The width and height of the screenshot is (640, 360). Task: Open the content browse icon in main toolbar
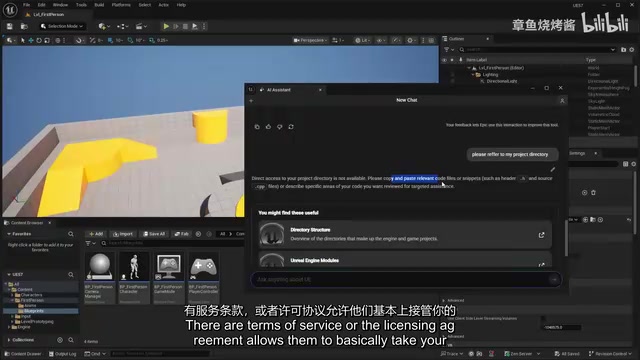click(24, 26)
